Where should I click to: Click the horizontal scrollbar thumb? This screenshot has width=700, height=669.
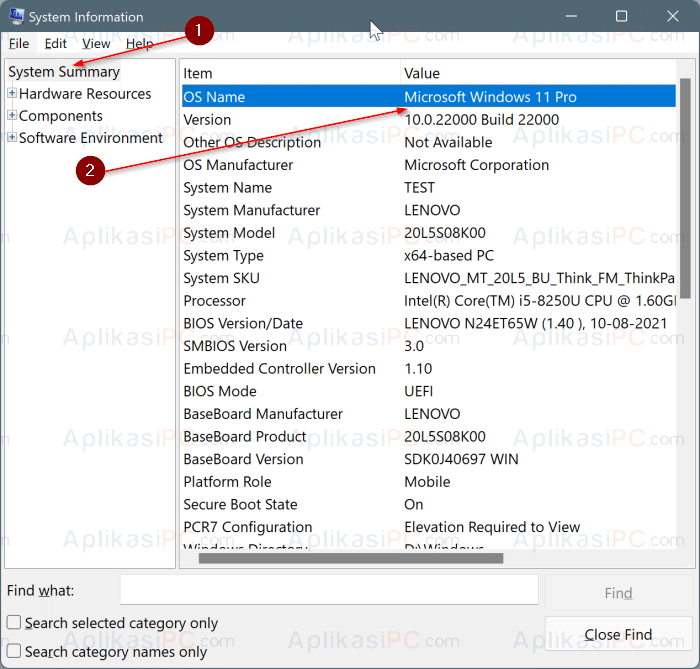tap(351, 558)
